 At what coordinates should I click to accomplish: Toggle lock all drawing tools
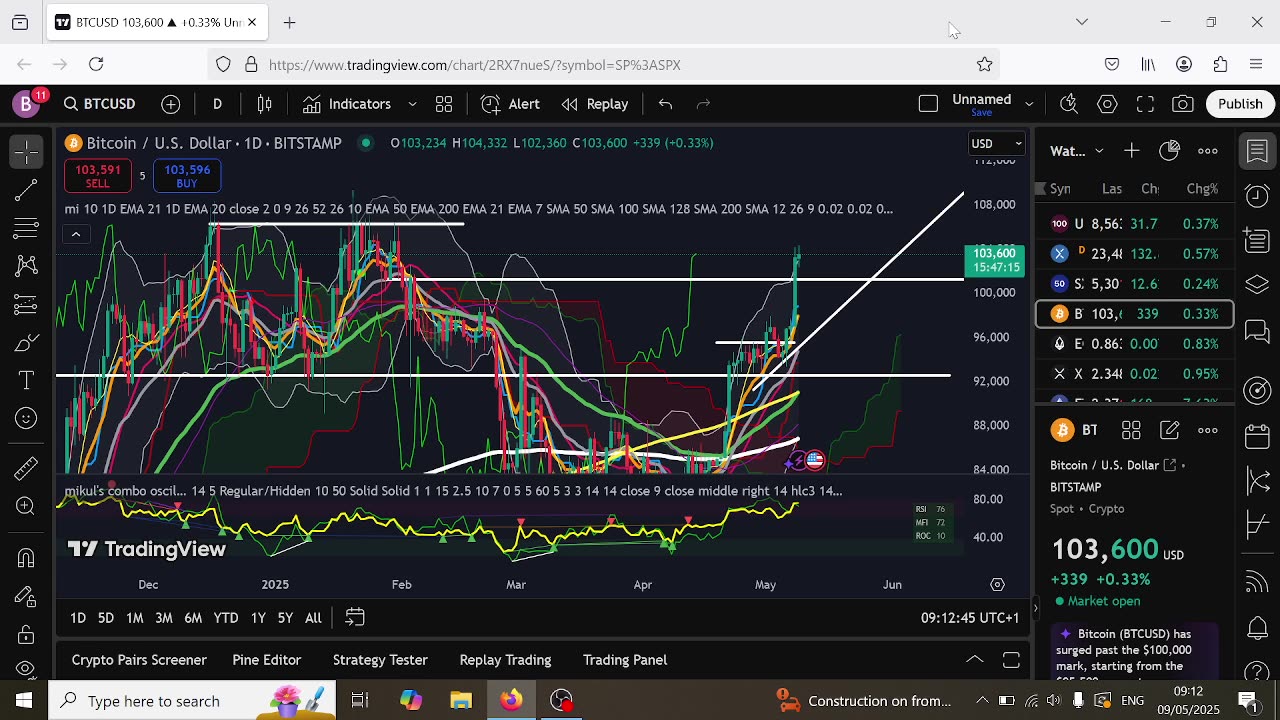pos(26,635)
